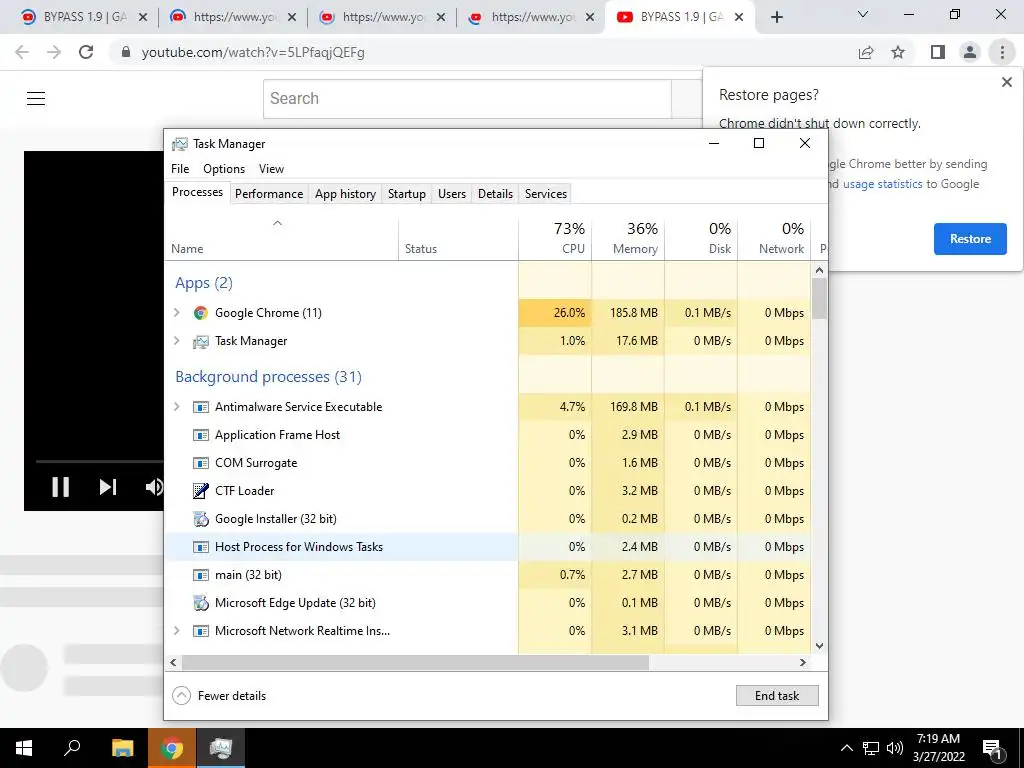Expand Microsoft Network Realtime Inspection group
This screenshot has width=1024, height=768.
click(176, 631)
